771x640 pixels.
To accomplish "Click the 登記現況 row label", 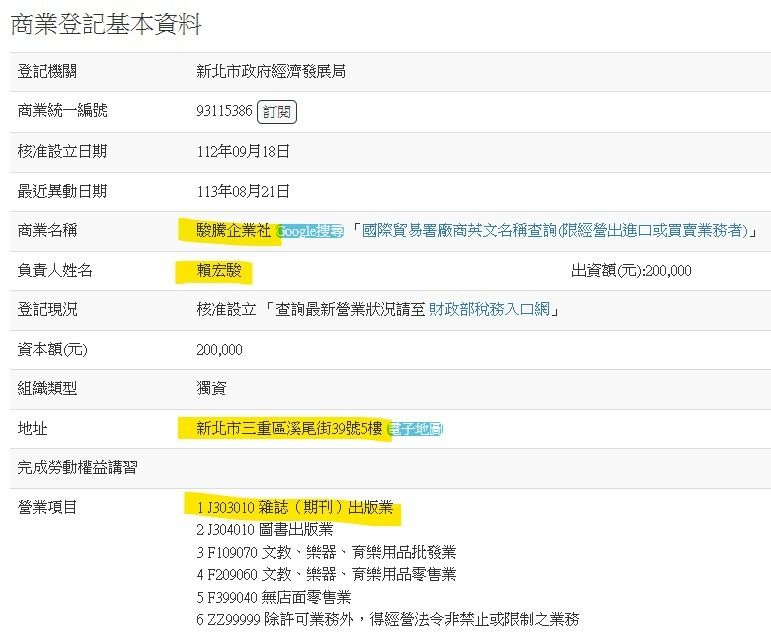I will click(x=47, y=309).
